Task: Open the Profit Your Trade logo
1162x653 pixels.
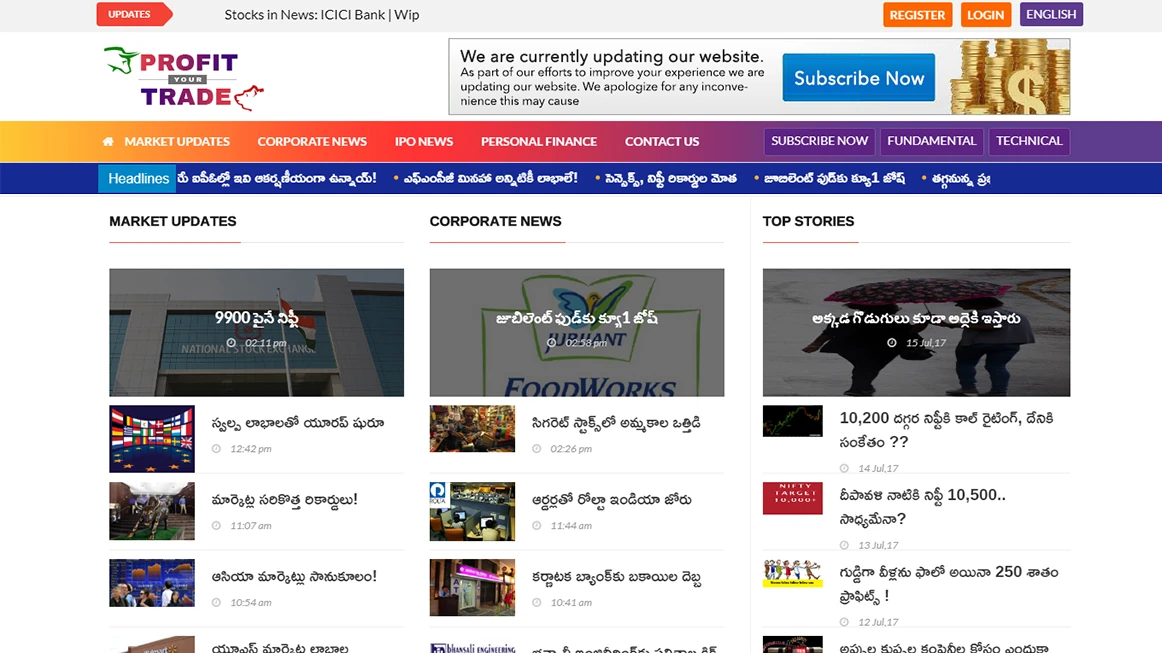Action: [x=184, y=79]
